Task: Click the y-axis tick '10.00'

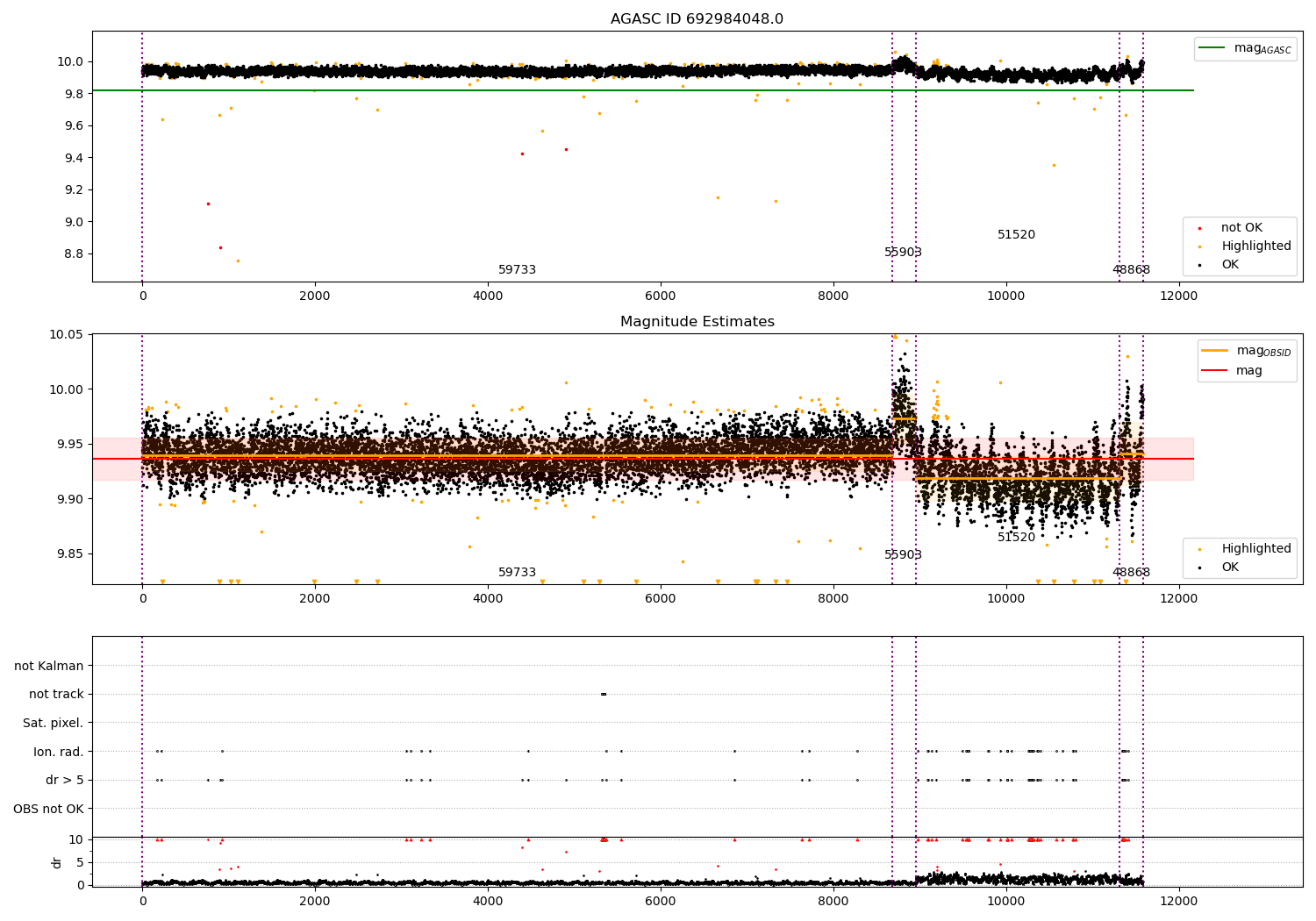Action: [x=66, y=389]
